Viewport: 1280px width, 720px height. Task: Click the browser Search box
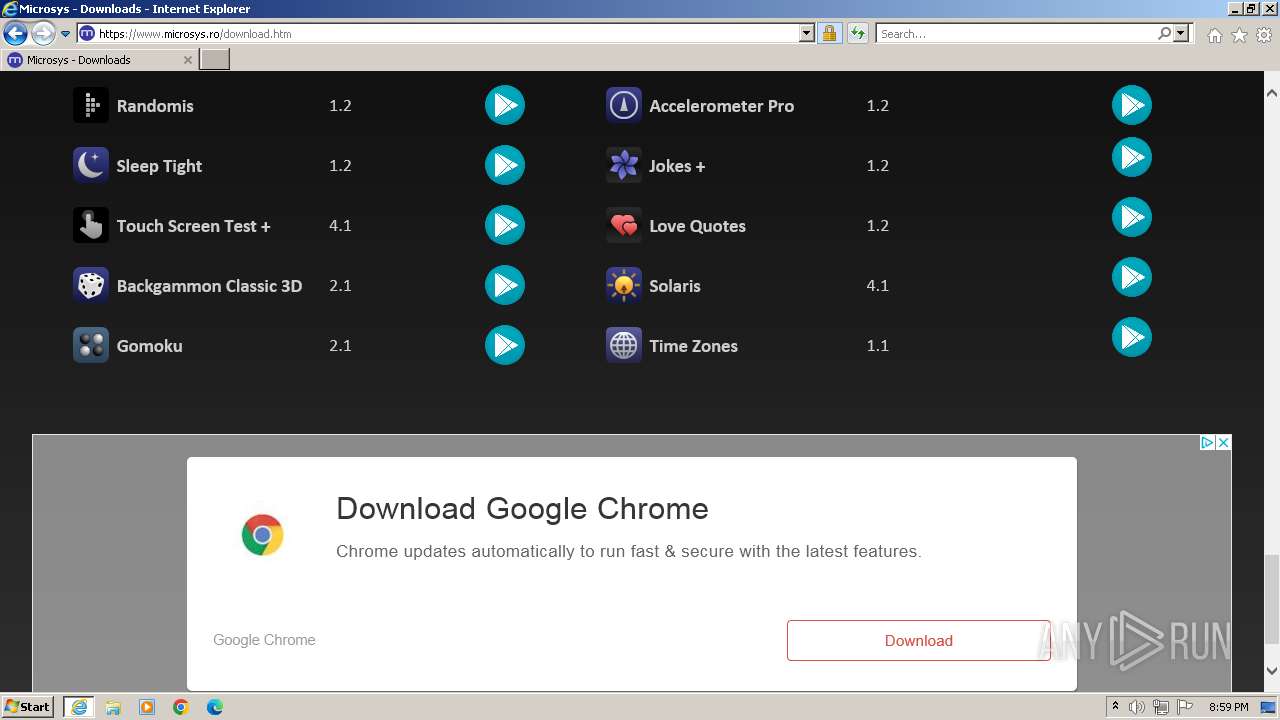[1016, 33]
